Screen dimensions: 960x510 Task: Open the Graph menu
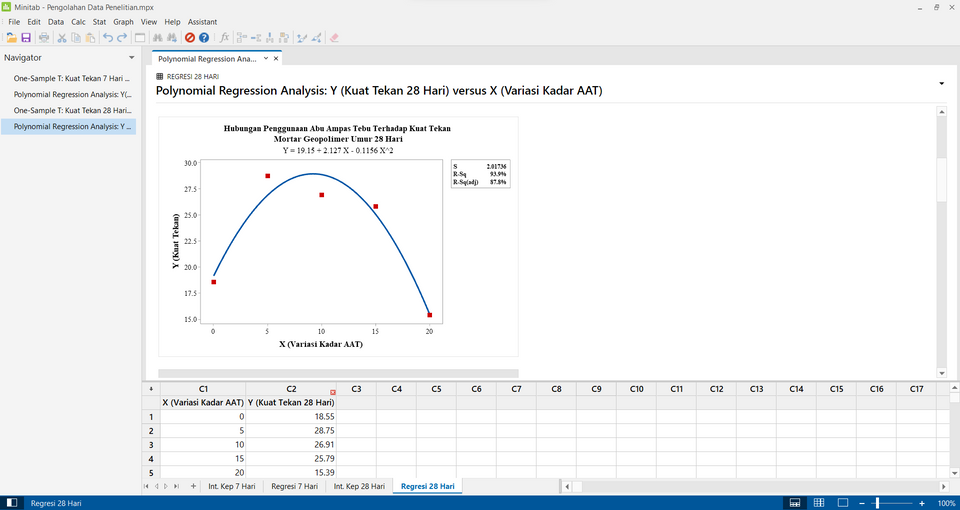click(x=123, y=21)
